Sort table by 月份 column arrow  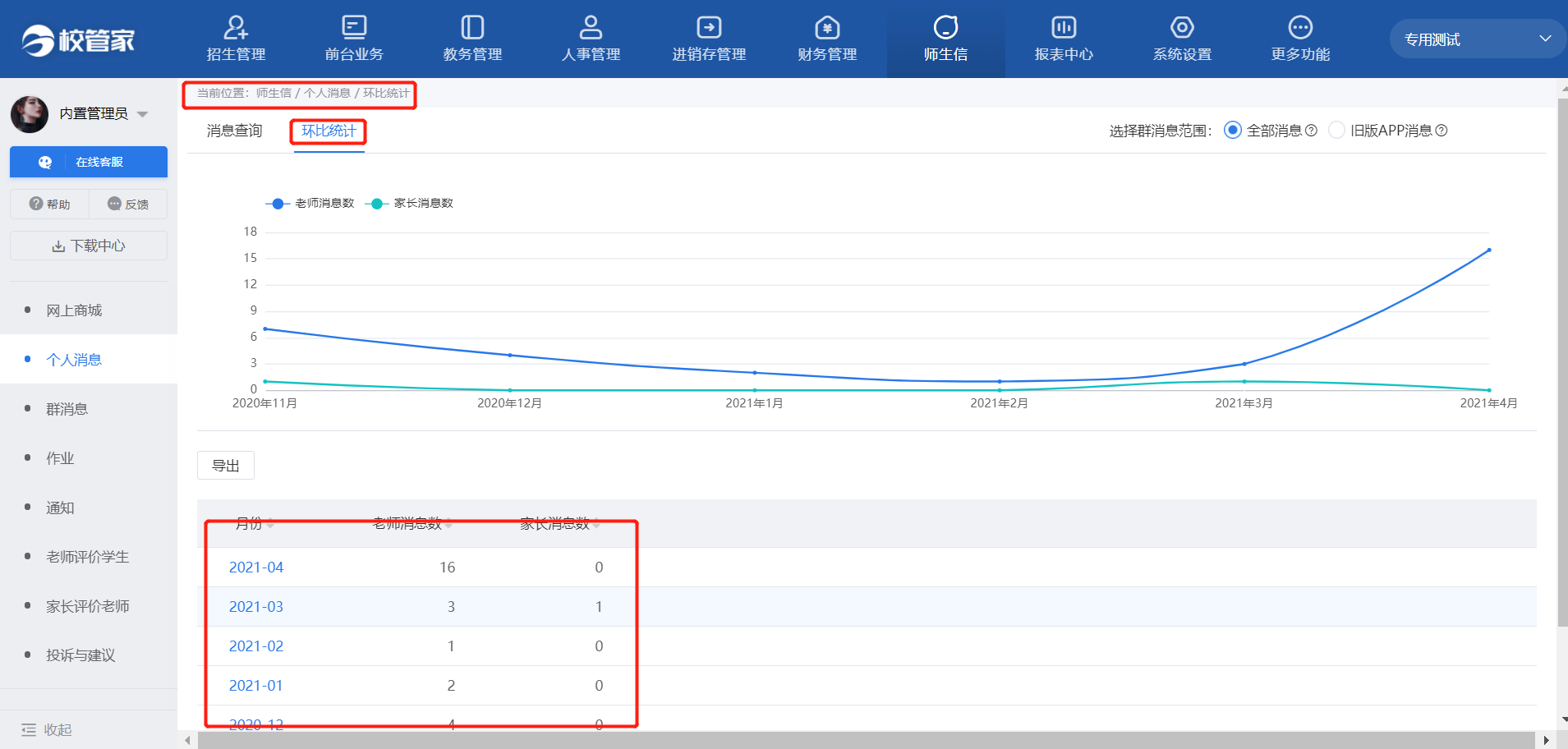[270, 524]
